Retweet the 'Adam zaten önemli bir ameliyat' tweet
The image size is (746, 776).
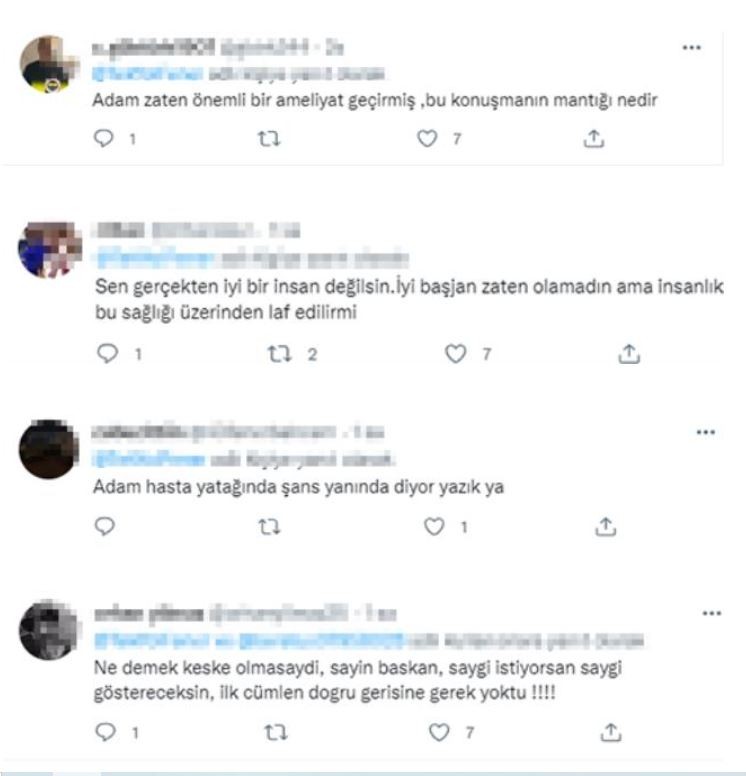tap(269, 139)
